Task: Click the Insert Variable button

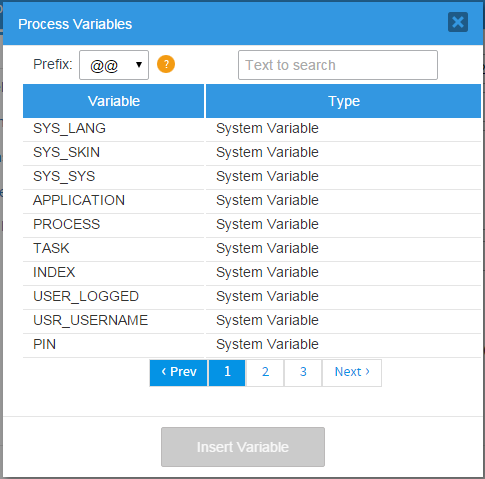Action: [243, 447]
